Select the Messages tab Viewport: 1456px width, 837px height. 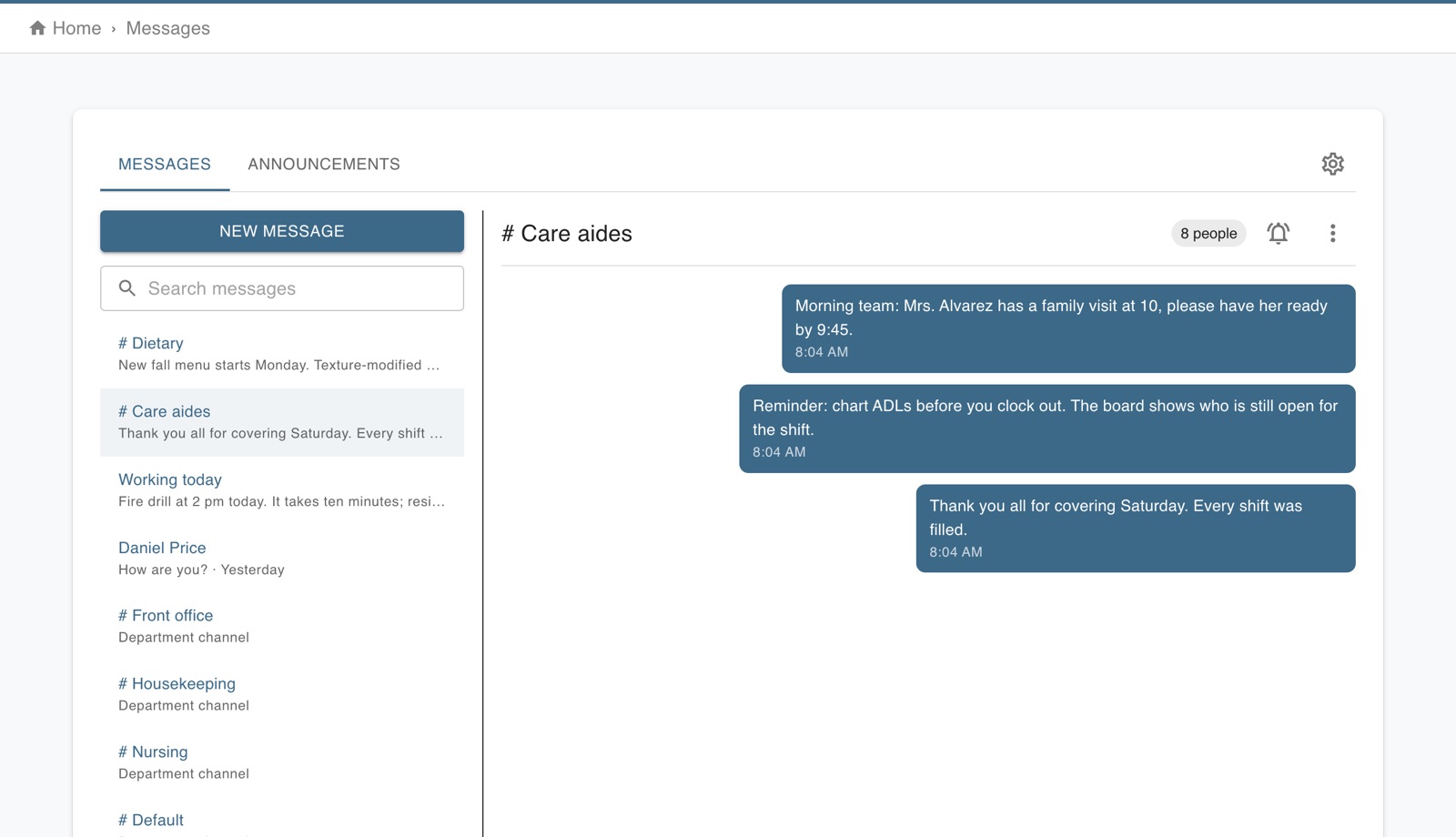(165, 165)
